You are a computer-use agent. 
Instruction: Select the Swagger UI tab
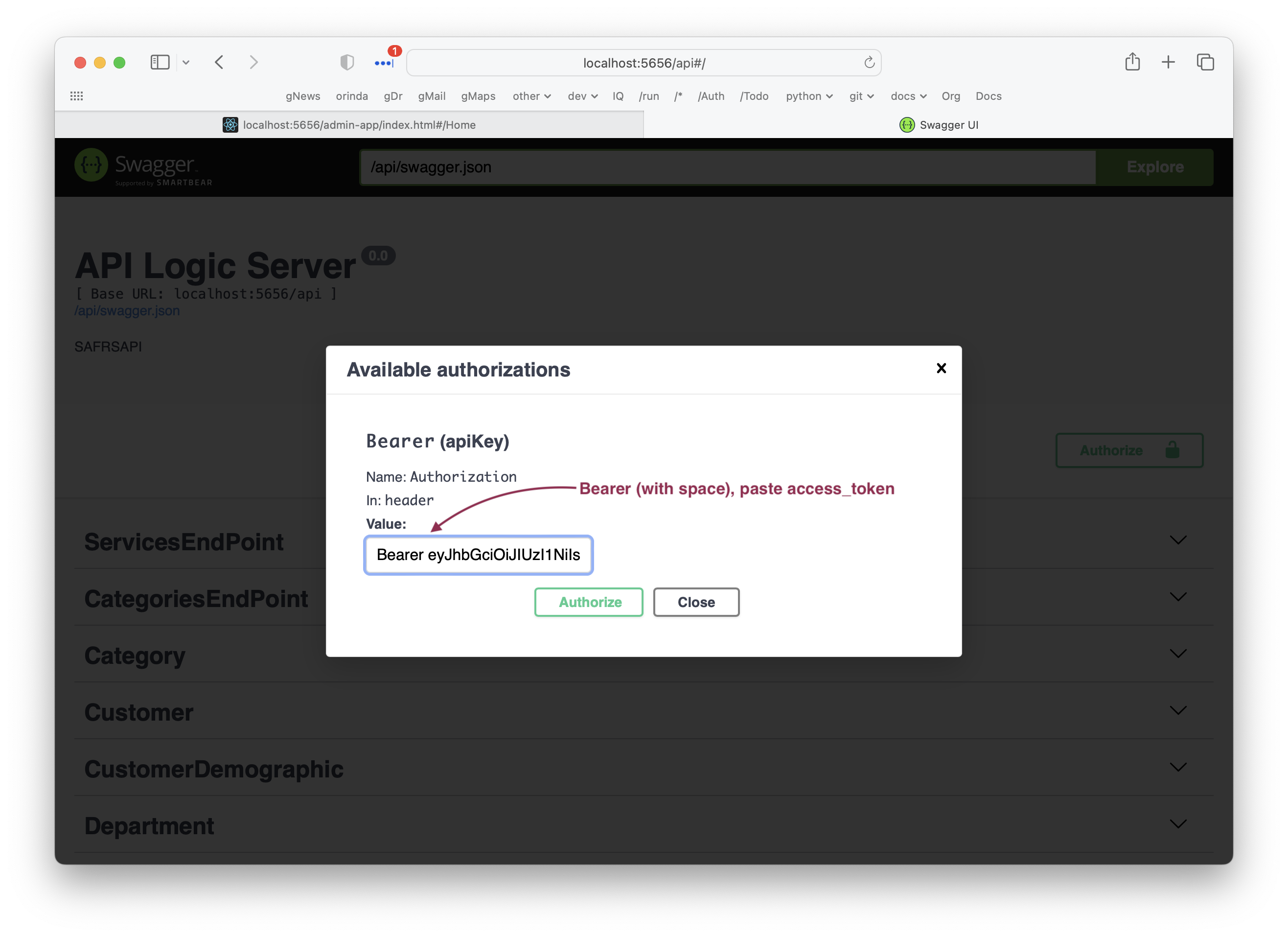pos(938,124)
